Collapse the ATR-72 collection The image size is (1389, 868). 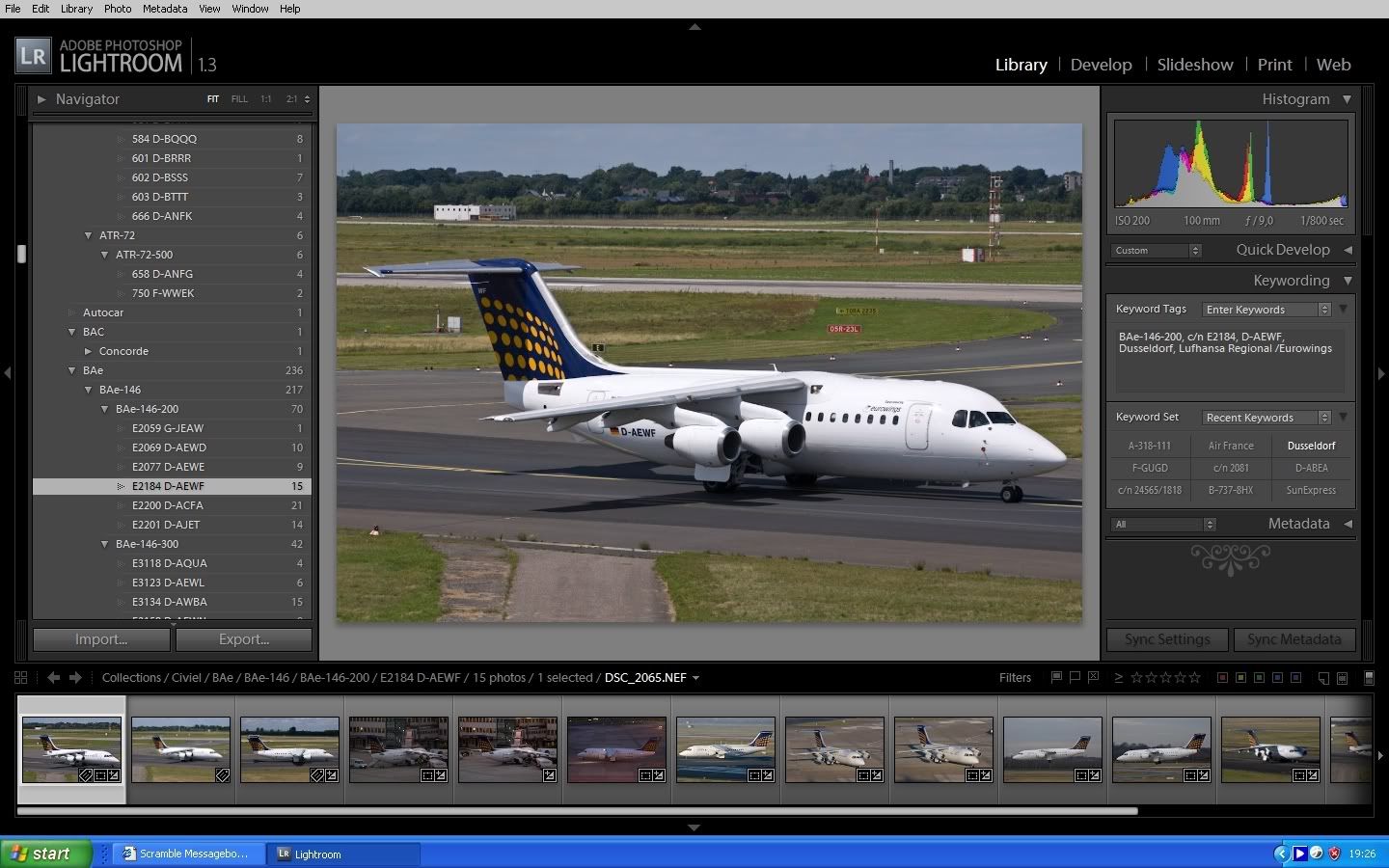[89, 235]
